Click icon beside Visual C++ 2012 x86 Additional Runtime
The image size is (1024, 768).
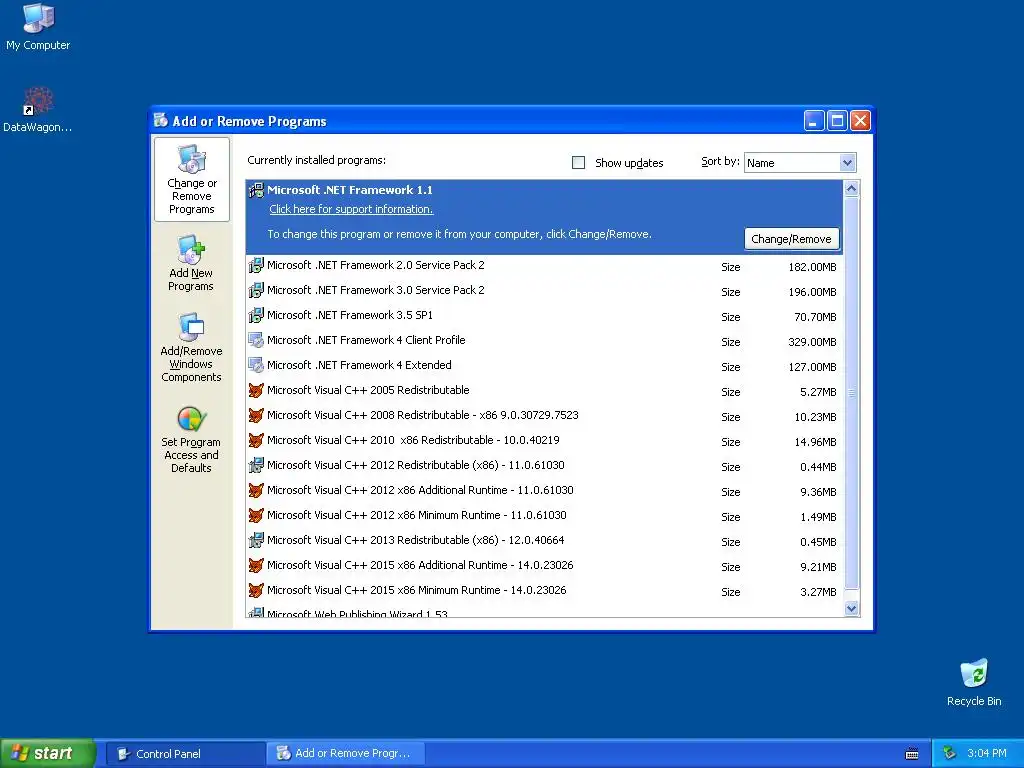[x=256, y=490]
